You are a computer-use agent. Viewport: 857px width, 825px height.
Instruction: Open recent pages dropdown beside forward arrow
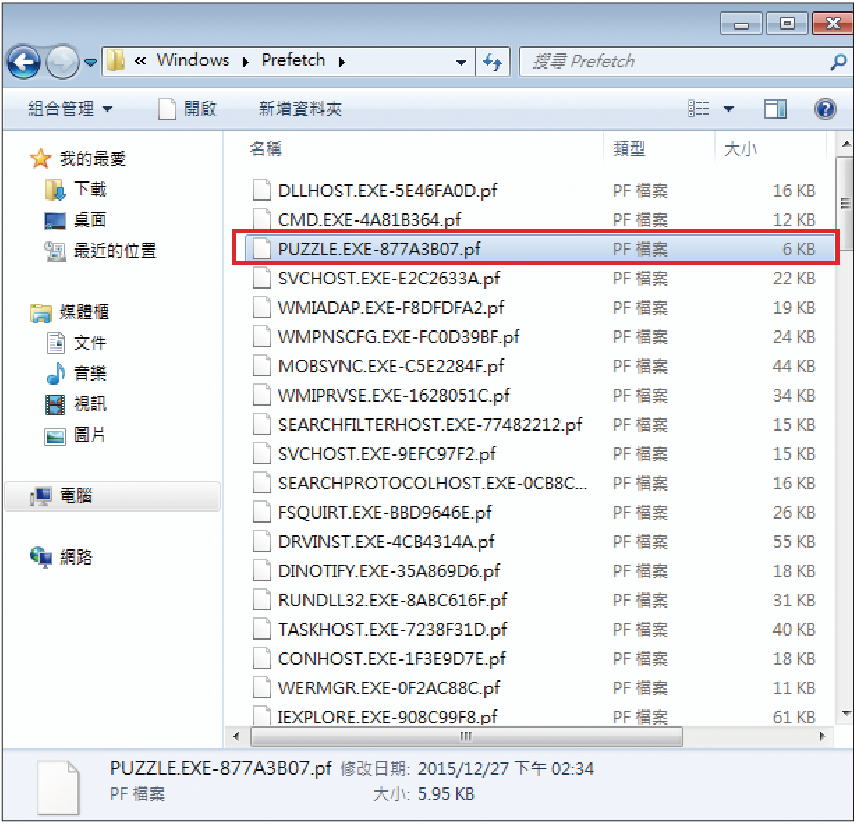(91, 63)
